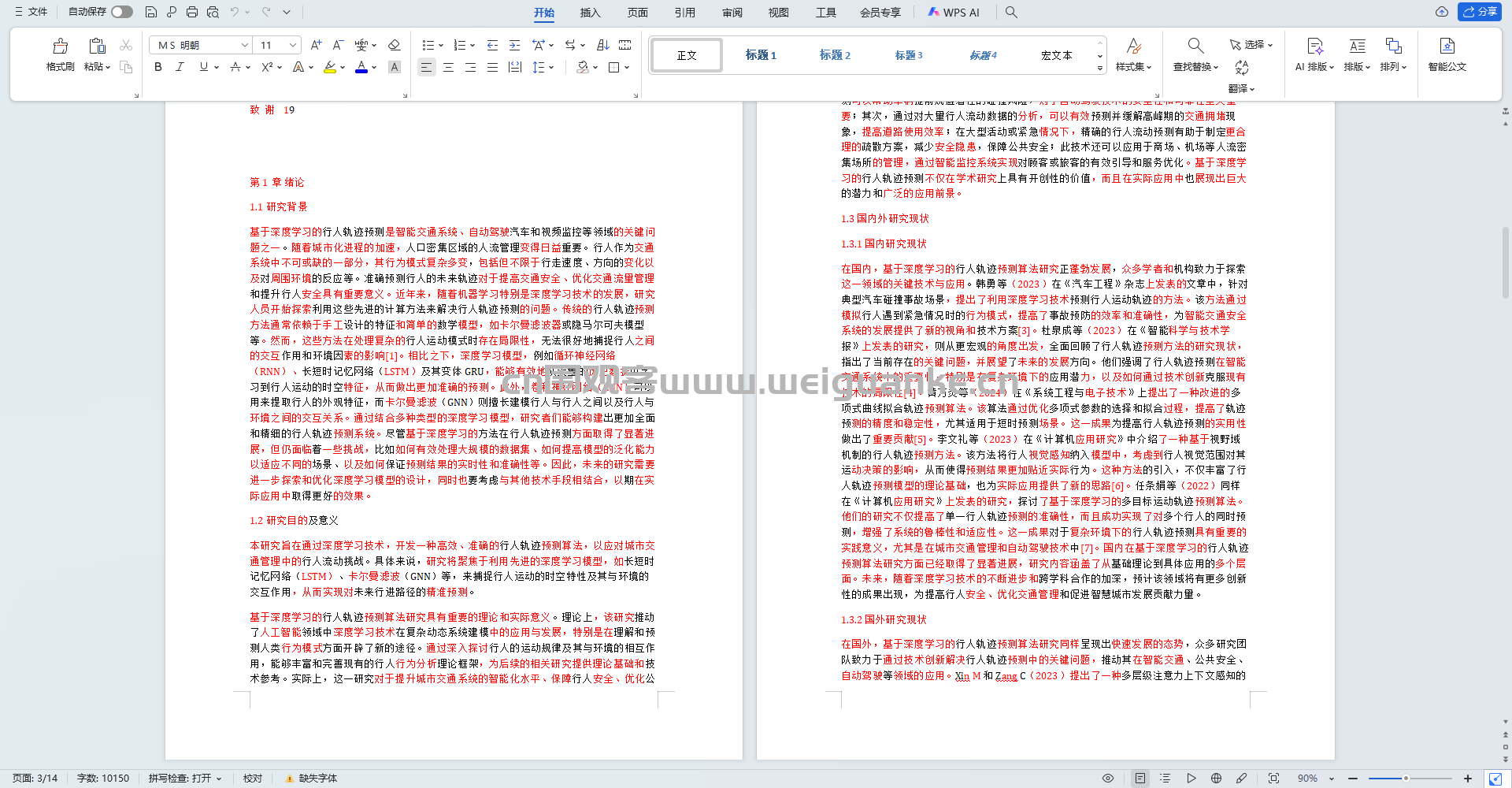The image size is (1512, 788).
Task: Open the MS 明朝 font name dropdown
Action: tap(245, 45)
